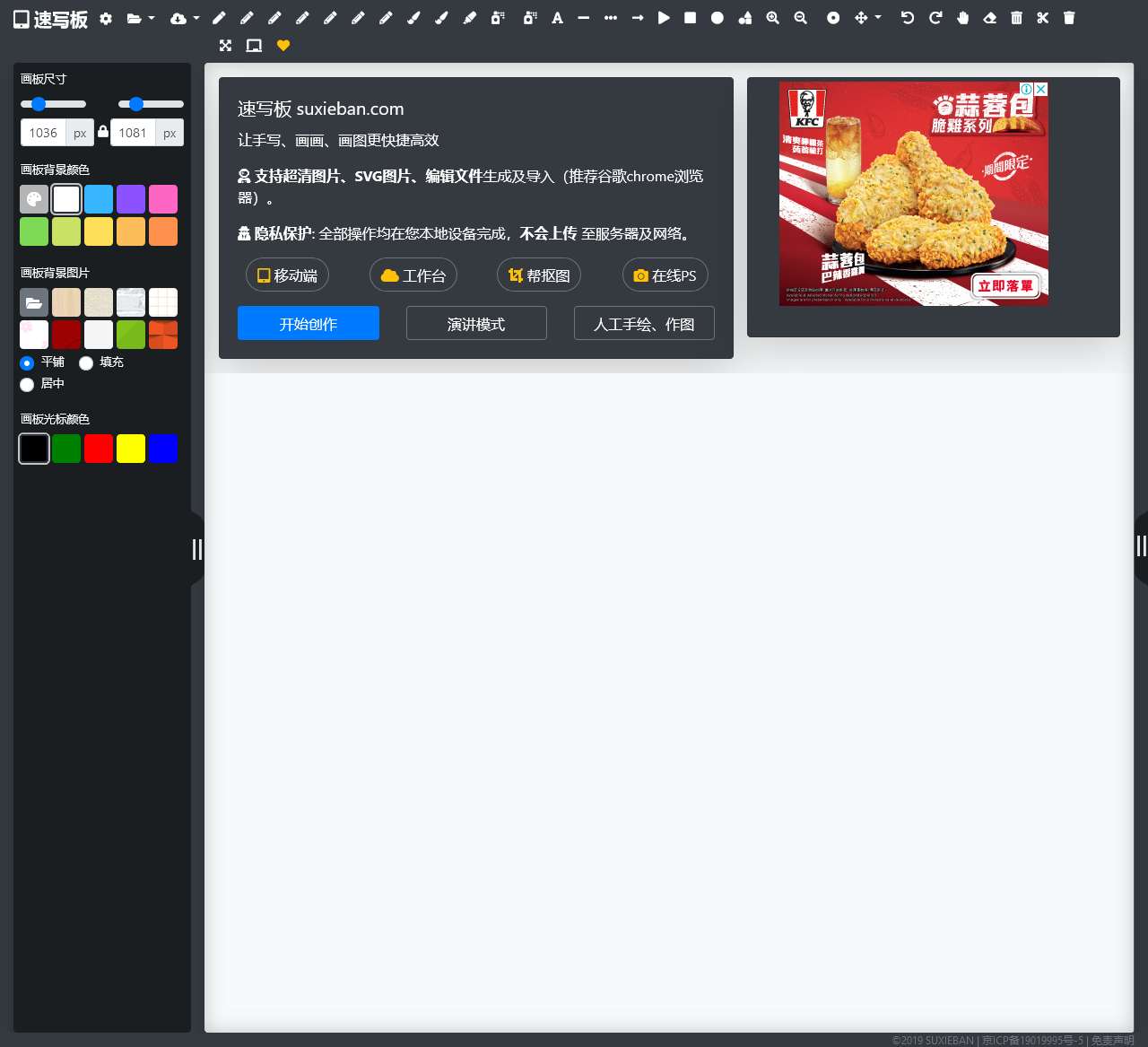Image resolution: width=1148 pixels, height=1047 pixels.
Task: Open the 帮抠图 cutout link
Action: click(539, 275)
